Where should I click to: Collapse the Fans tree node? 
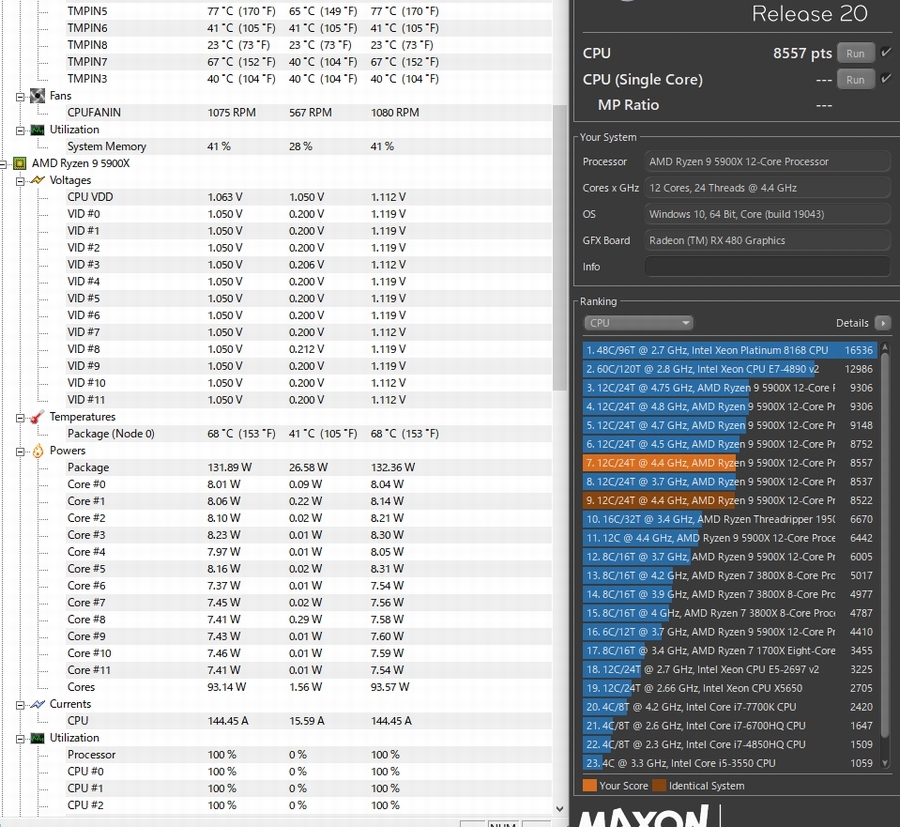point(20,96)
